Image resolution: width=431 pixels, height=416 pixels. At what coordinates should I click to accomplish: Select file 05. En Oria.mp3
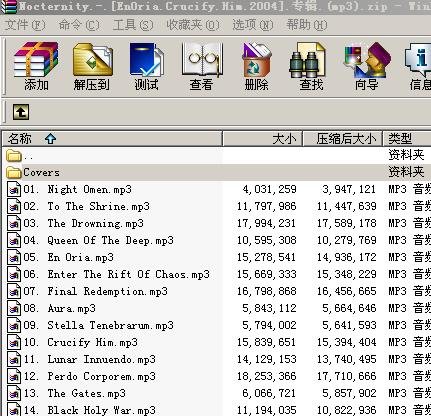click(x=217, y=257)
